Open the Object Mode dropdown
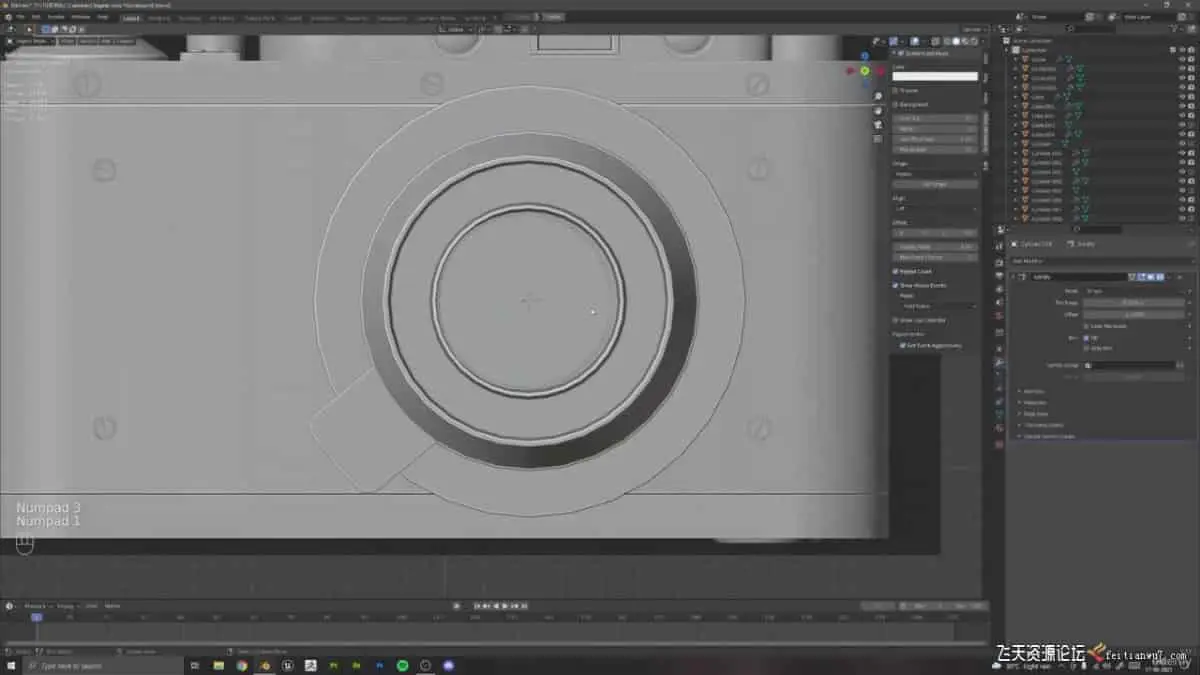This screenshot has height=675, width=1200. [30, 41]
